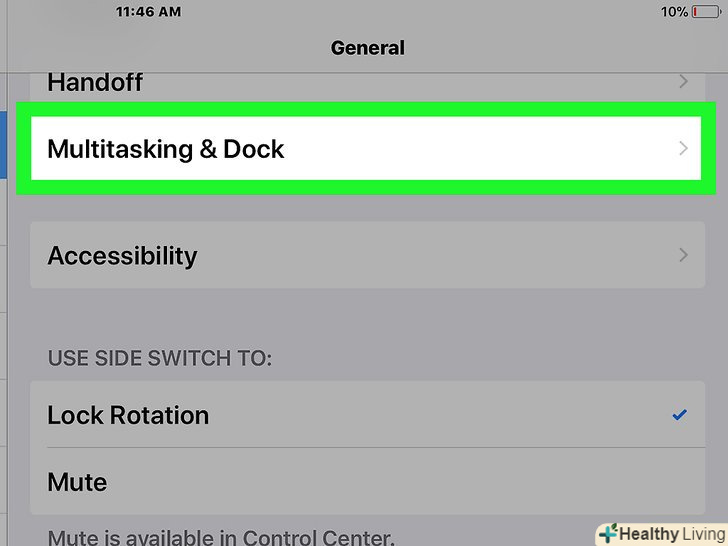The width and height of the screenshot is (728, 546).
Task: Click the Healthy Living watermark text
Action: [x=672, y=534]
